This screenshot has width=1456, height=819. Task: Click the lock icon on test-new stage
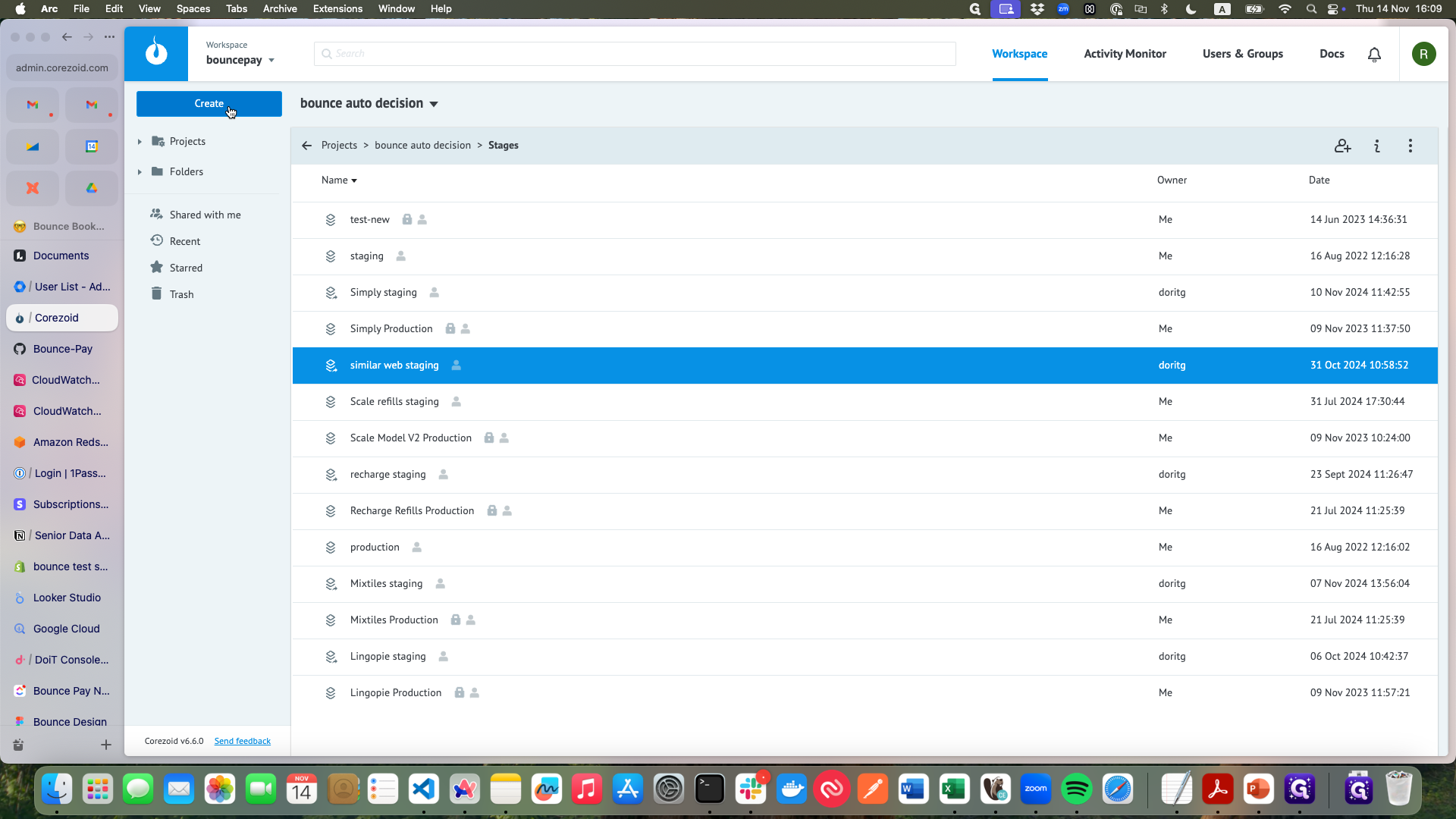coord(407,219)
